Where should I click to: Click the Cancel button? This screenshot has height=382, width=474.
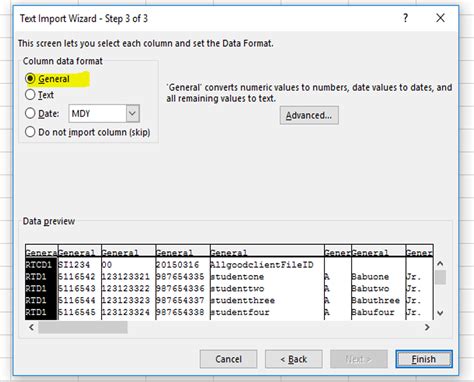click(228, 359)
